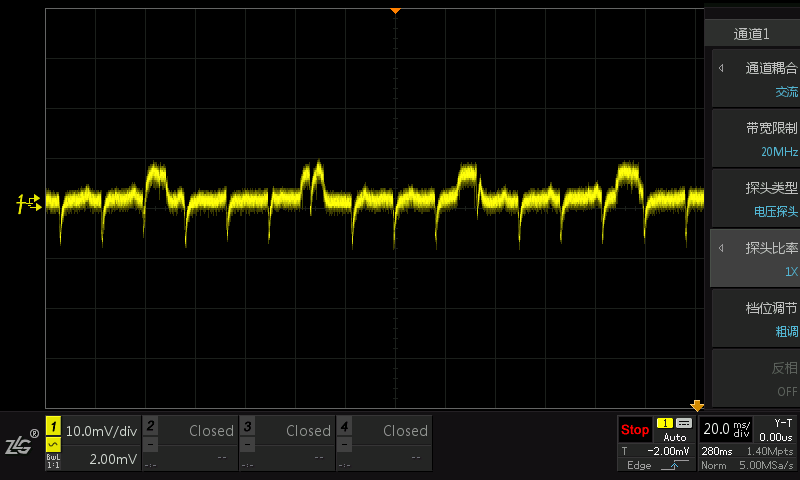Toggle the 反相 invert OFF setting
The image size is (800, 480).
(x=756, y=379)
